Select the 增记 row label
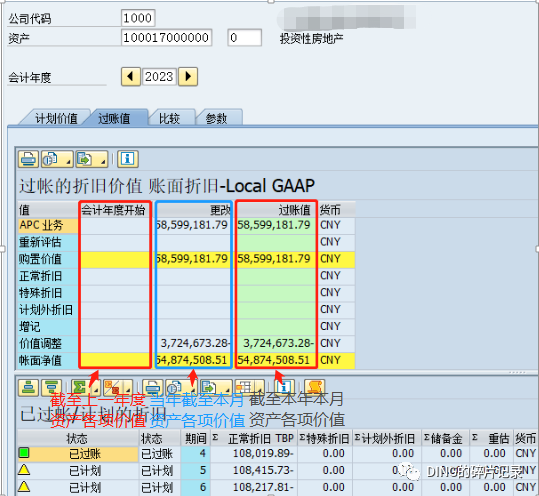Viewport: 539px width, 496px height. click(x=48, y=327)
